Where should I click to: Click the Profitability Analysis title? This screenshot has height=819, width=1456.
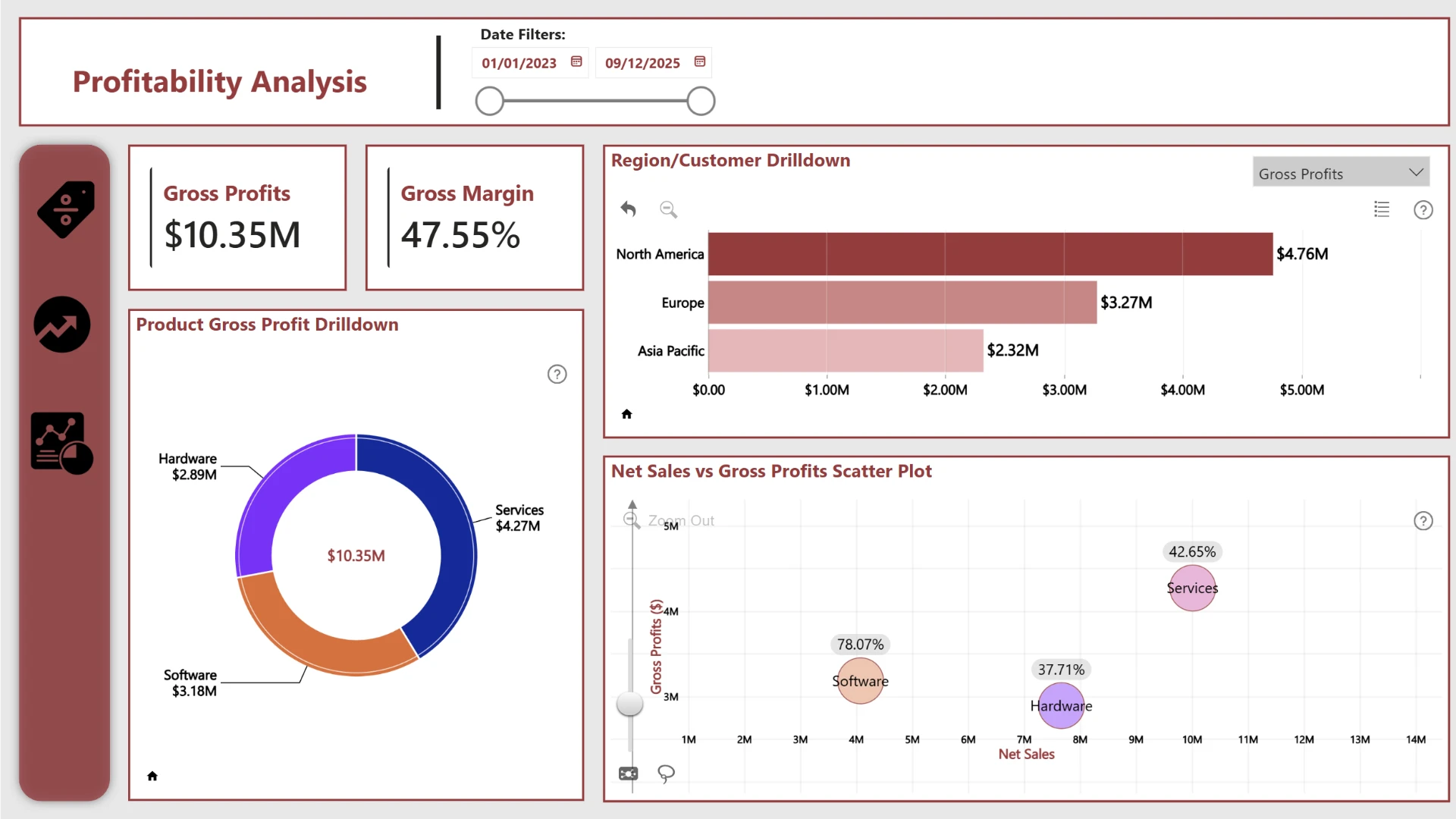(219, 81)
